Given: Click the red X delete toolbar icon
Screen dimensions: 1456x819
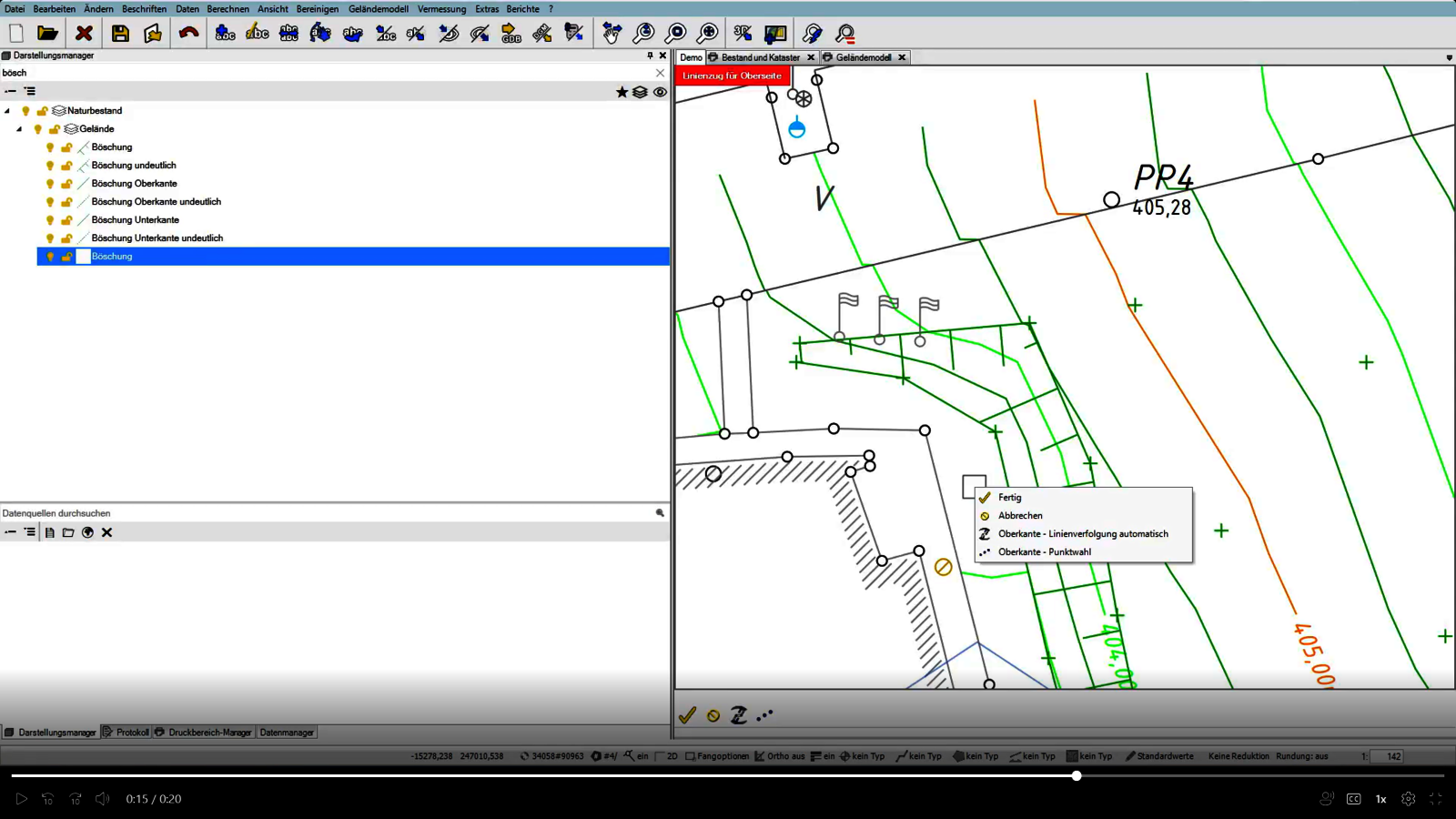Looking at the screenshot, I should [84, 34].
